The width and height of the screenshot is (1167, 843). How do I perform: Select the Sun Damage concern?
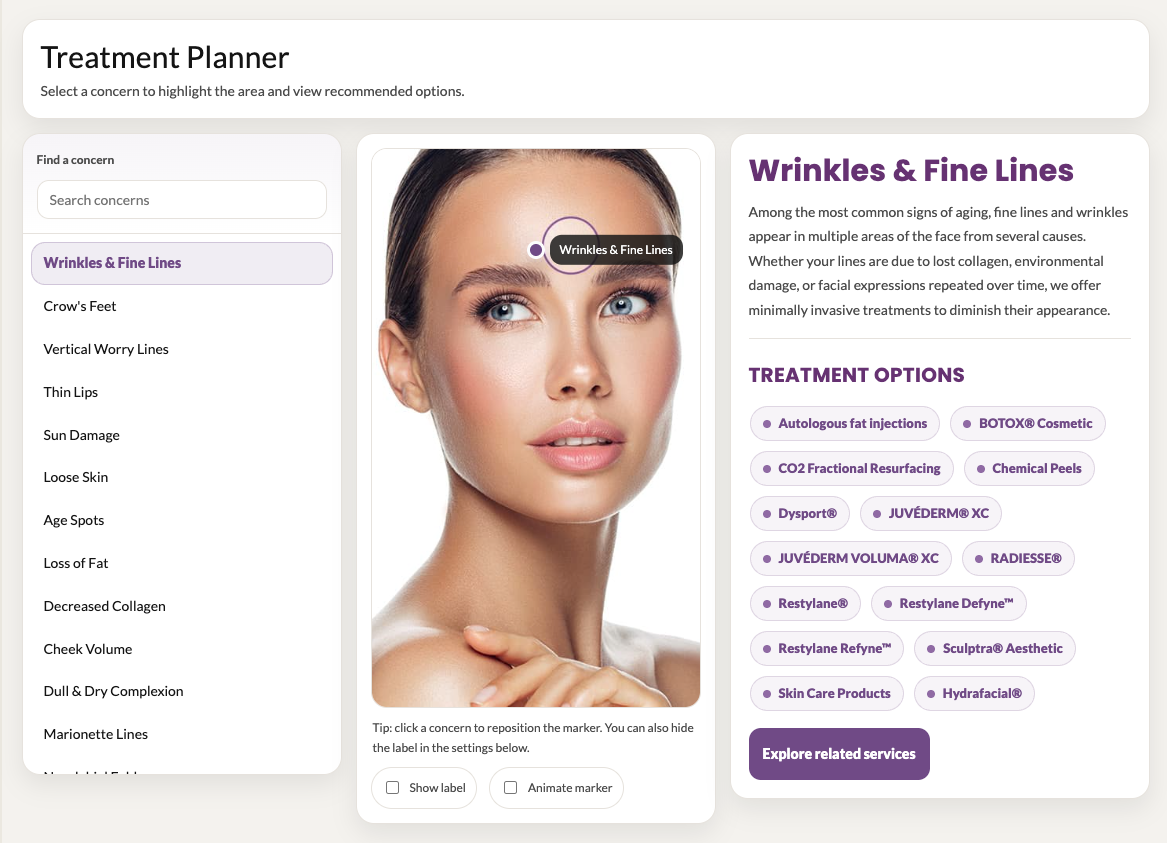pyautogui.click(x=81, y=435)
